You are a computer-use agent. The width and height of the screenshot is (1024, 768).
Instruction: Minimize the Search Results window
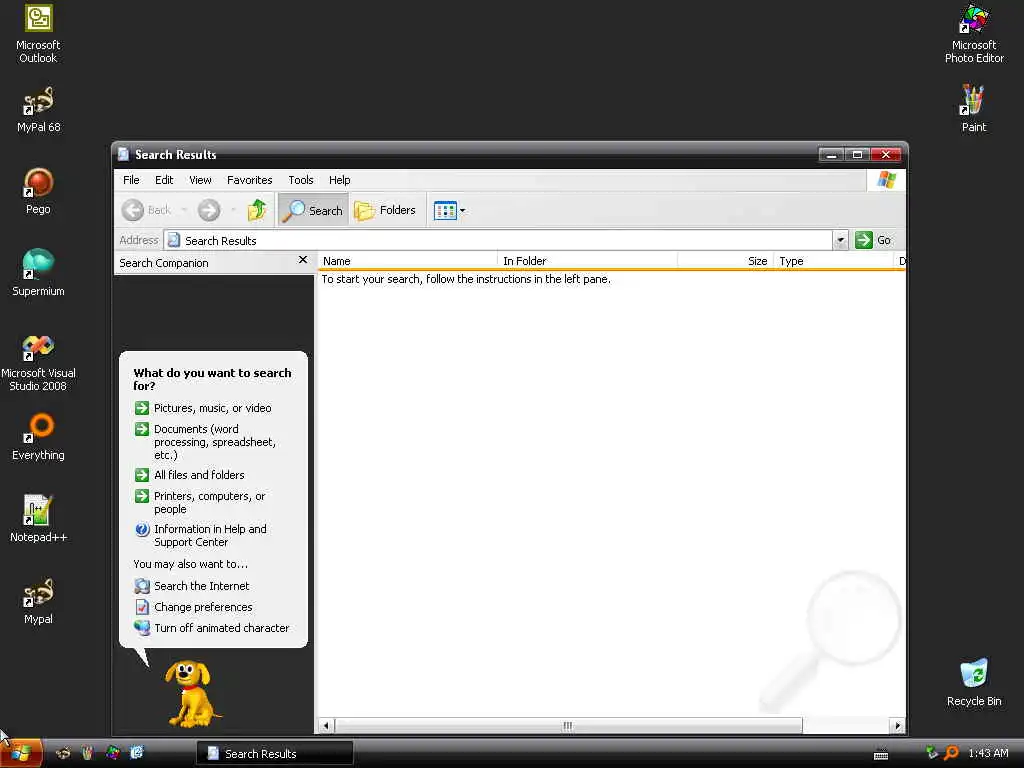(831, 155)
